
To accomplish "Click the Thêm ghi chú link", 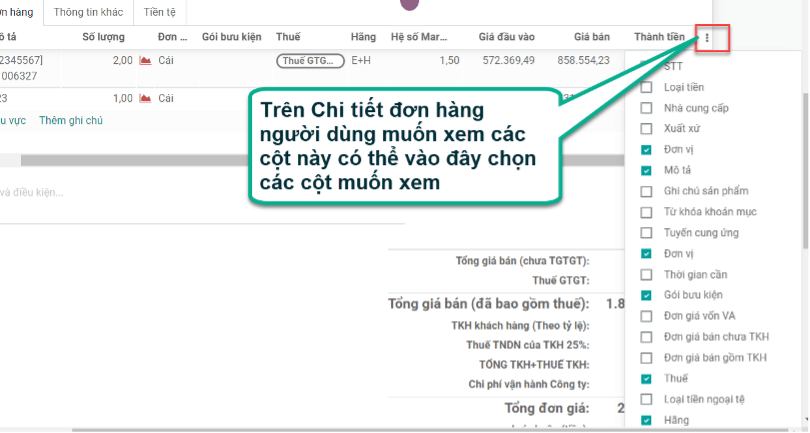I will point(71,120).
